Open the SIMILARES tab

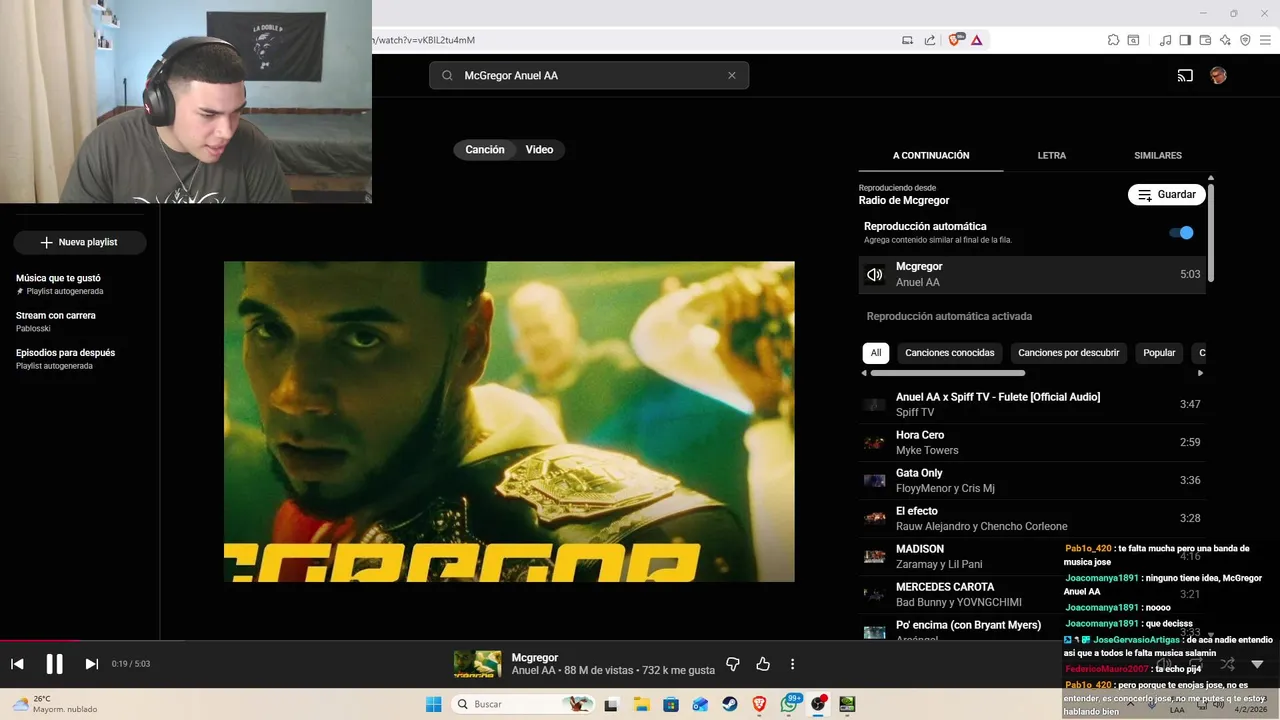(1158, 155)
